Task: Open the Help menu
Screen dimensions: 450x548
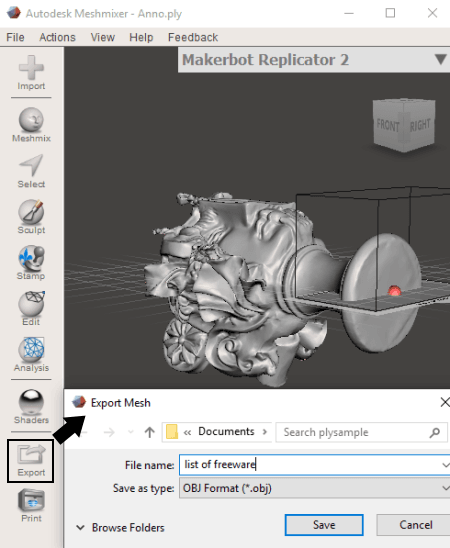Action: 141,37
